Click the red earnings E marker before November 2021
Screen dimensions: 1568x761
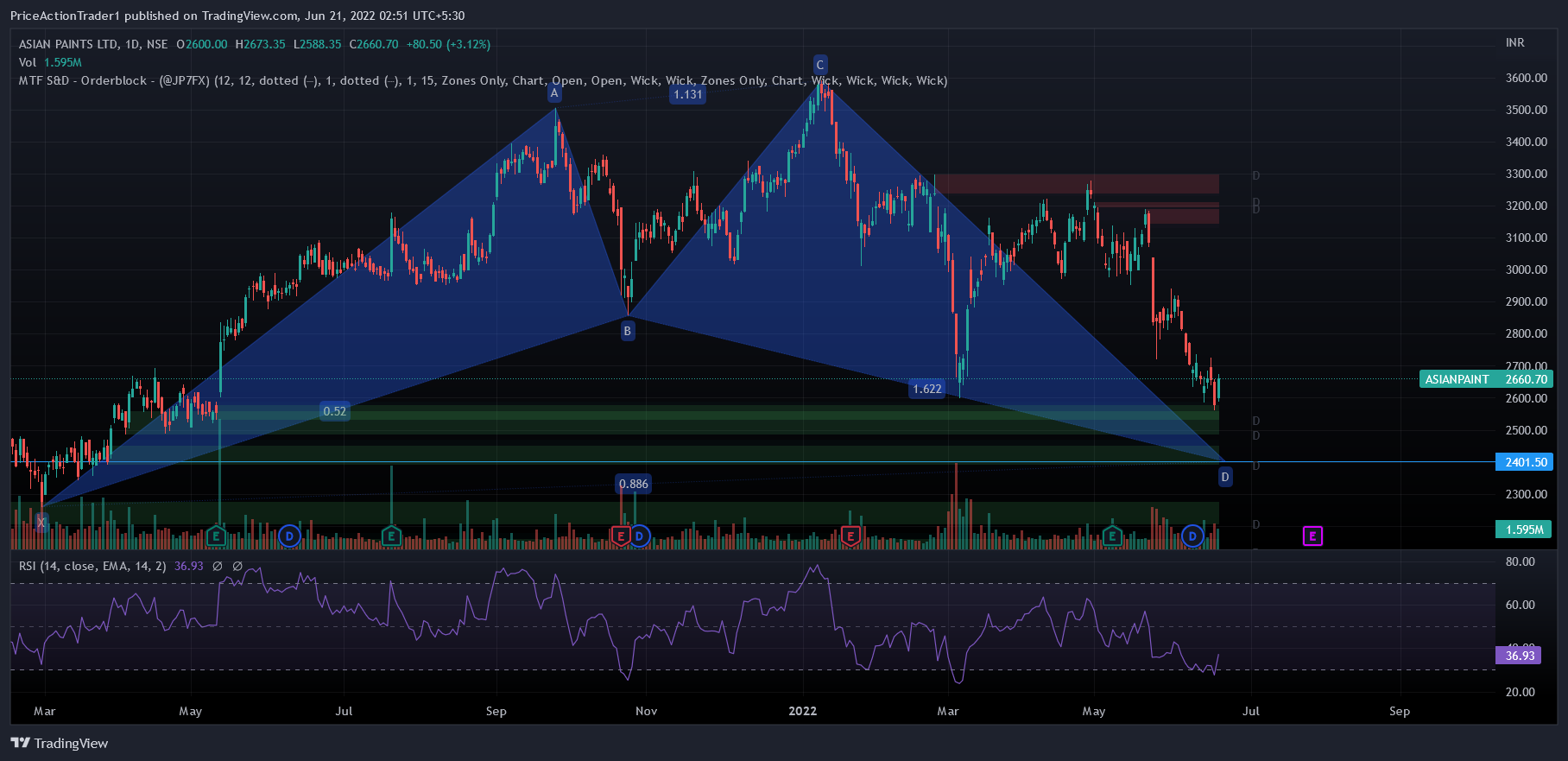point(620,536)
